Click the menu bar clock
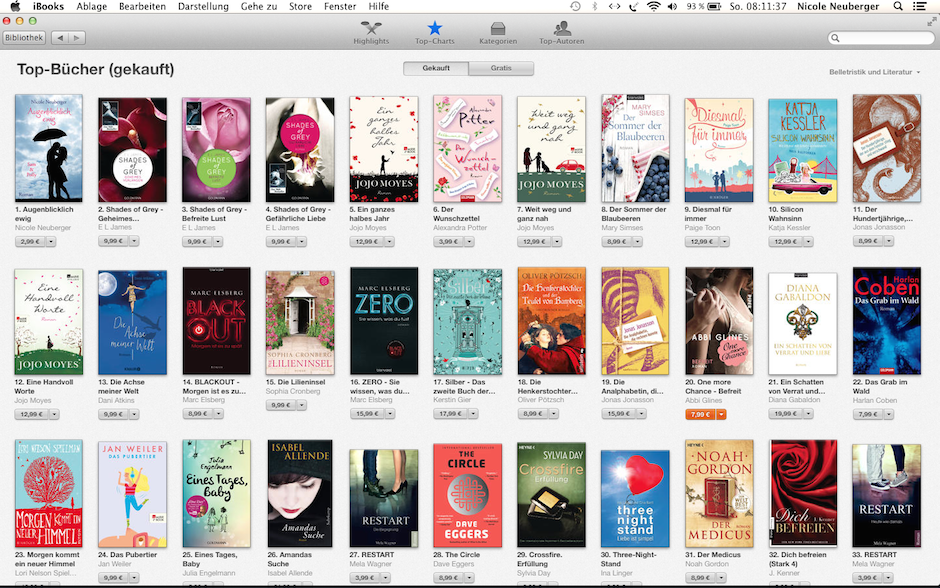Viewport: 940px width, 588px height. [758, 6]
